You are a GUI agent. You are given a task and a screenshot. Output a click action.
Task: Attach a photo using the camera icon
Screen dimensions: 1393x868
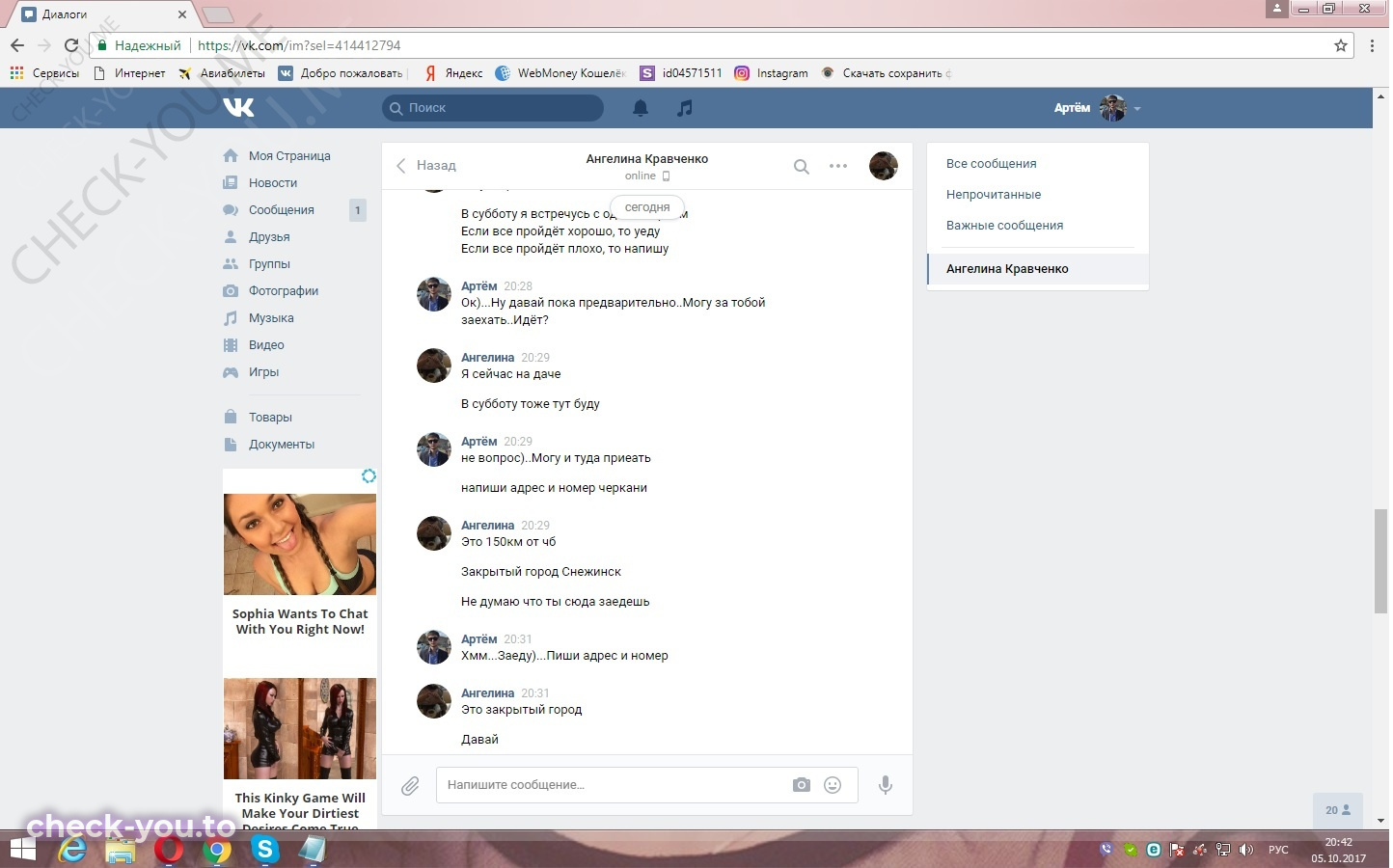[x=802, y=785]
